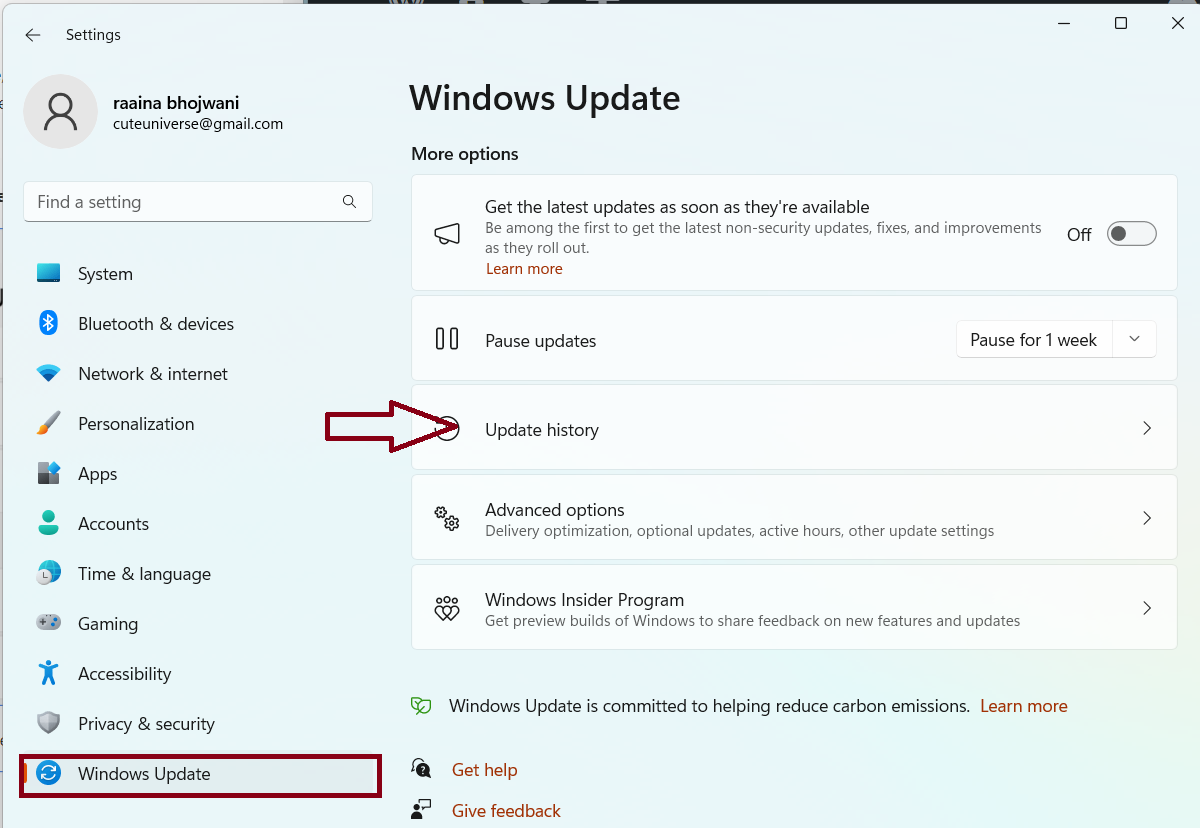
Task: Expand Advanced options using right chevron
Action: pyautogui.click(x=1146, y=518)
